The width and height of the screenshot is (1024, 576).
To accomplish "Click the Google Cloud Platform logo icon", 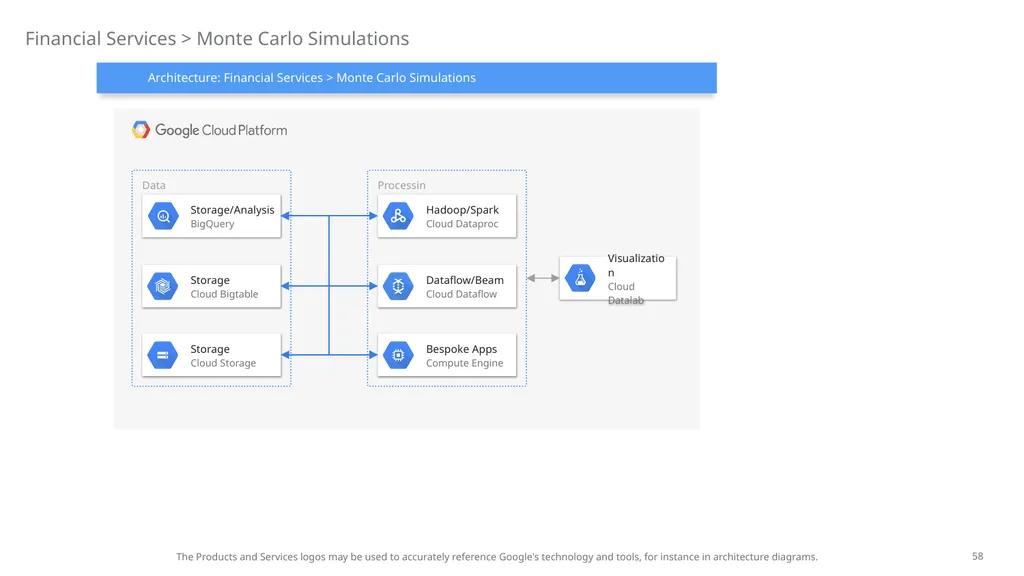I will [140, 130].
